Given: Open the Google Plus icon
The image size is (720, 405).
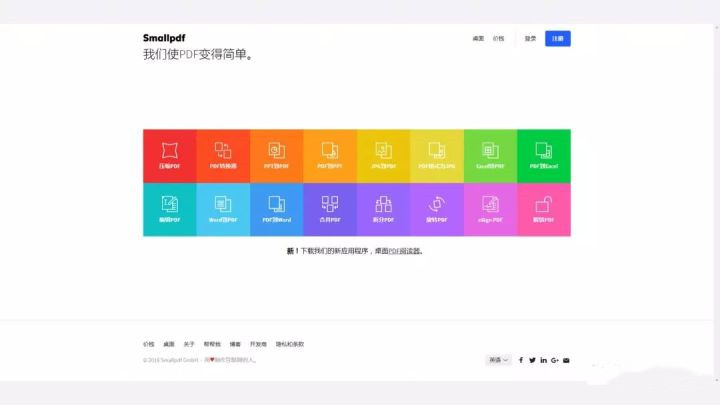Looking at the screenshot, I should tap(555, 360).
